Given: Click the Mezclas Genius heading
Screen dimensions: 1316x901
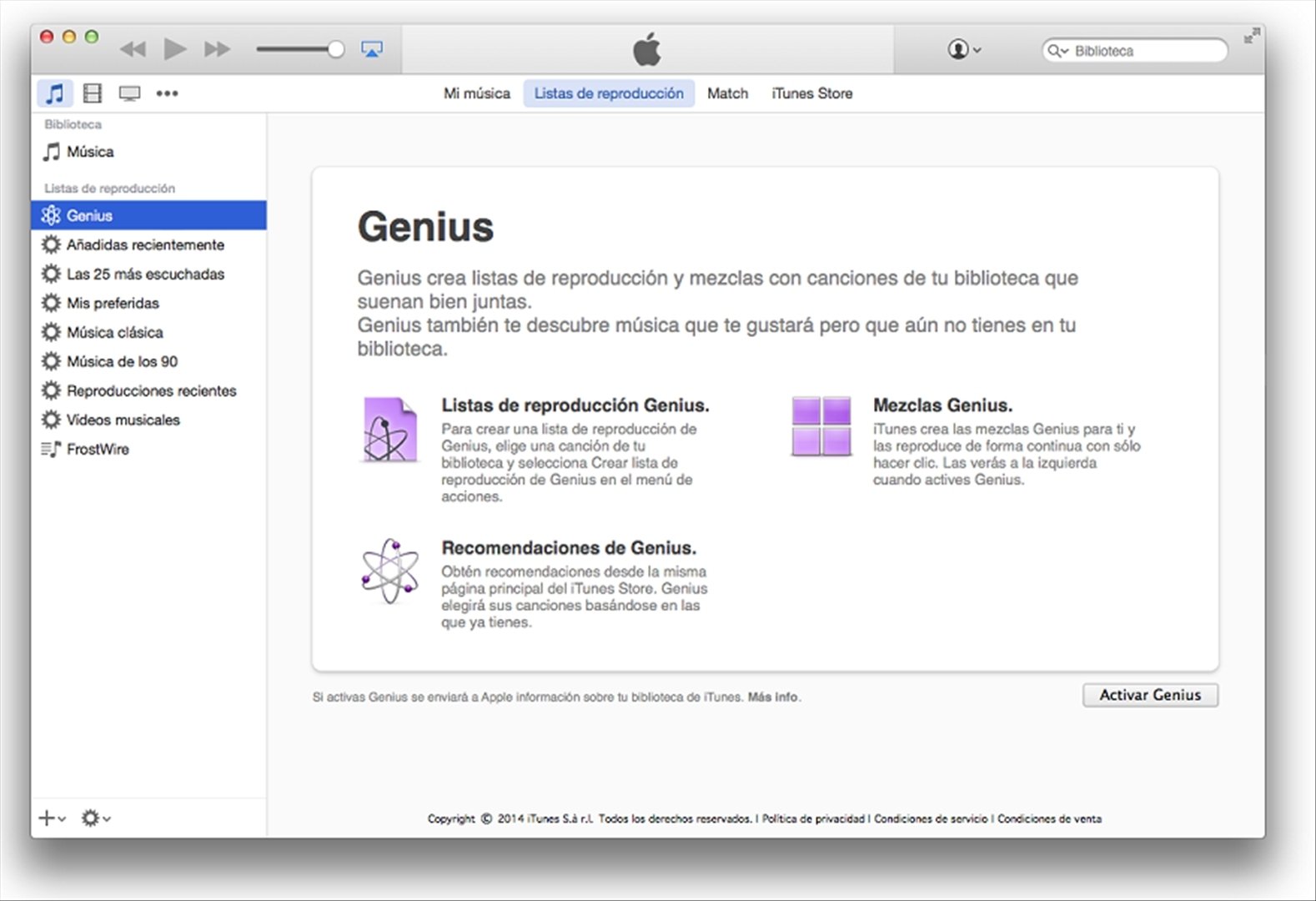Looking at the screenshot, I should click(x=942, y=405).
